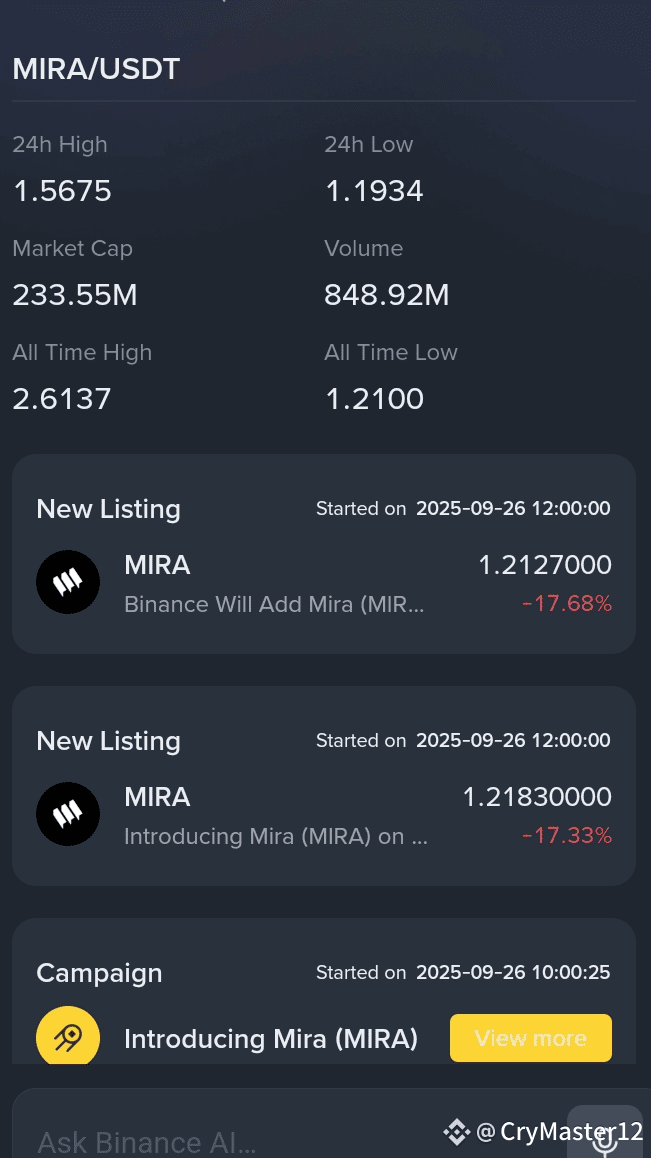Click the -17.33% change in second listing

point(567,836)
